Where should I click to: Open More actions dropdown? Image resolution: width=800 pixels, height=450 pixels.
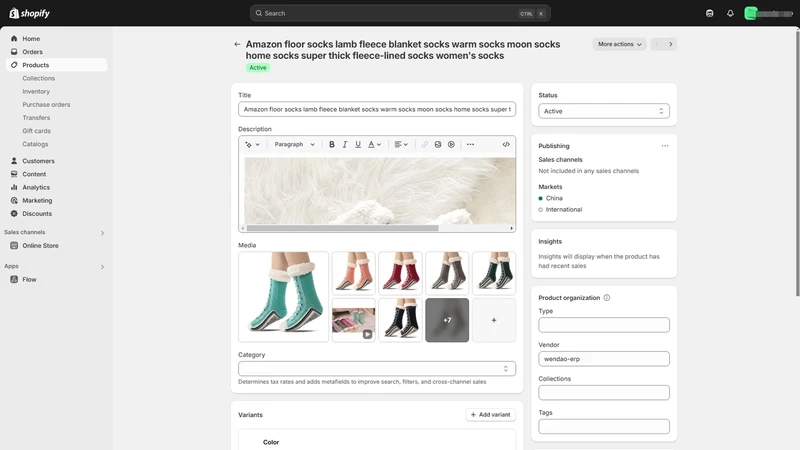(619, 44)
